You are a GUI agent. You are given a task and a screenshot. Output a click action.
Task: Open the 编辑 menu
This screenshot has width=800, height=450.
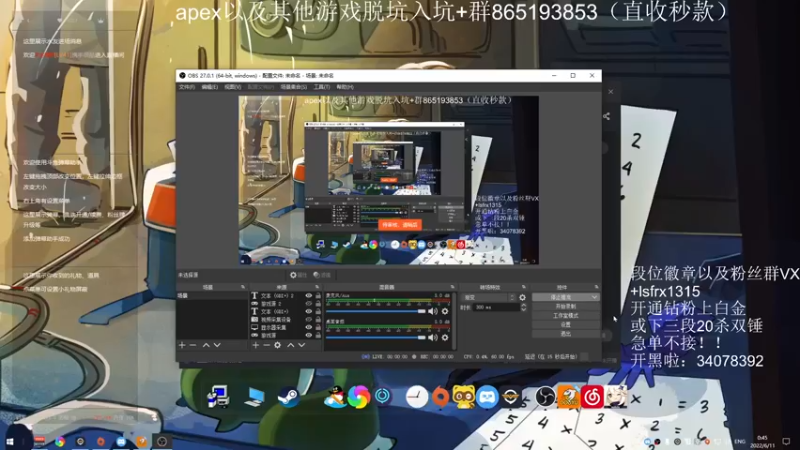point(209,87)
